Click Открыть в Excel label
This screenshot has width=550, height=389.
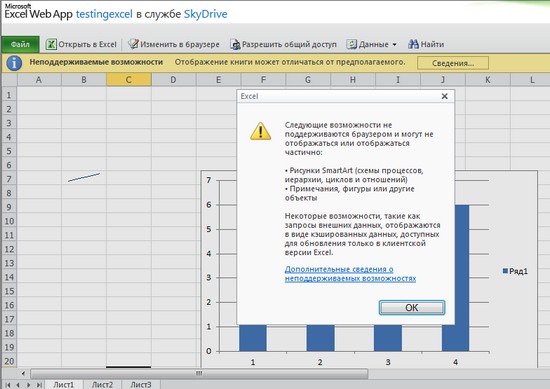[87, 45]
